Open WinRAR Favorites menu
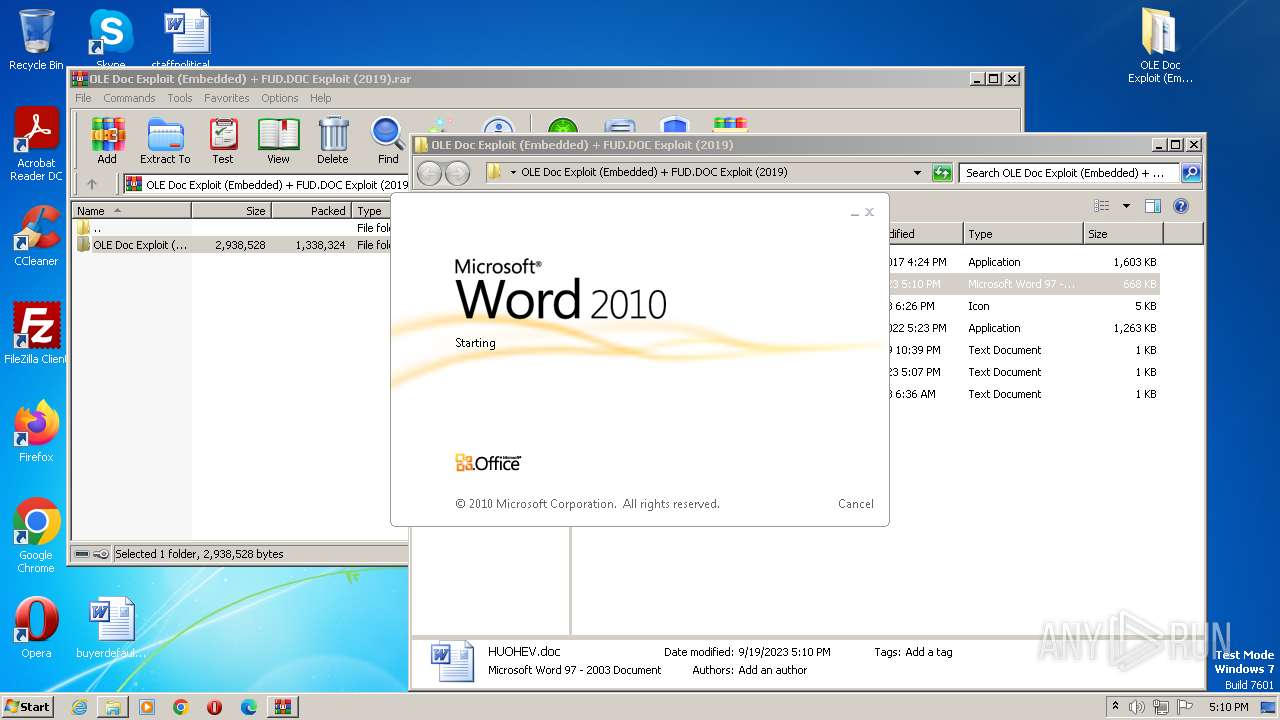This screenshot has width=1280, height=720. (x=227, y=98)
